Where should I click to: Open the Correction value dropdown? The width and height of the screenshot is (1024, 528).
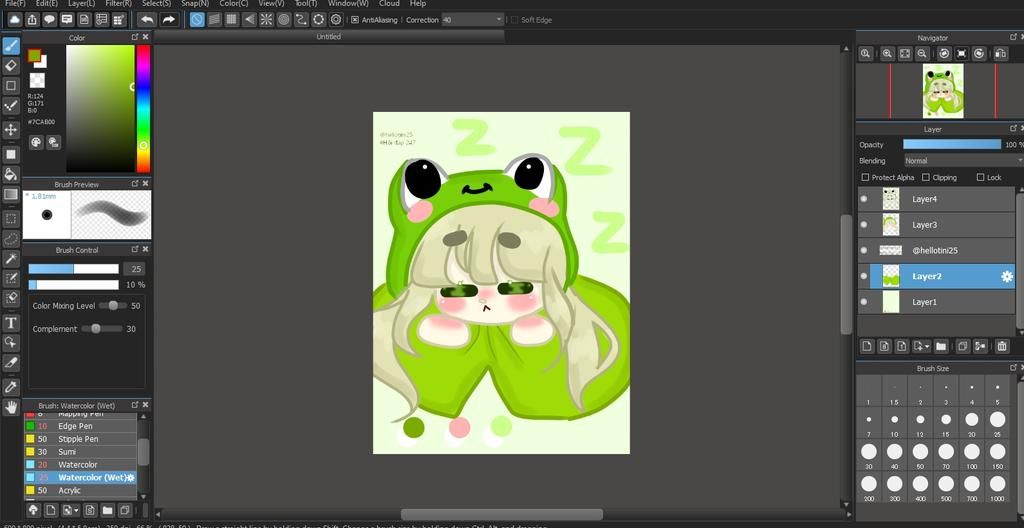tap(499, 20)
